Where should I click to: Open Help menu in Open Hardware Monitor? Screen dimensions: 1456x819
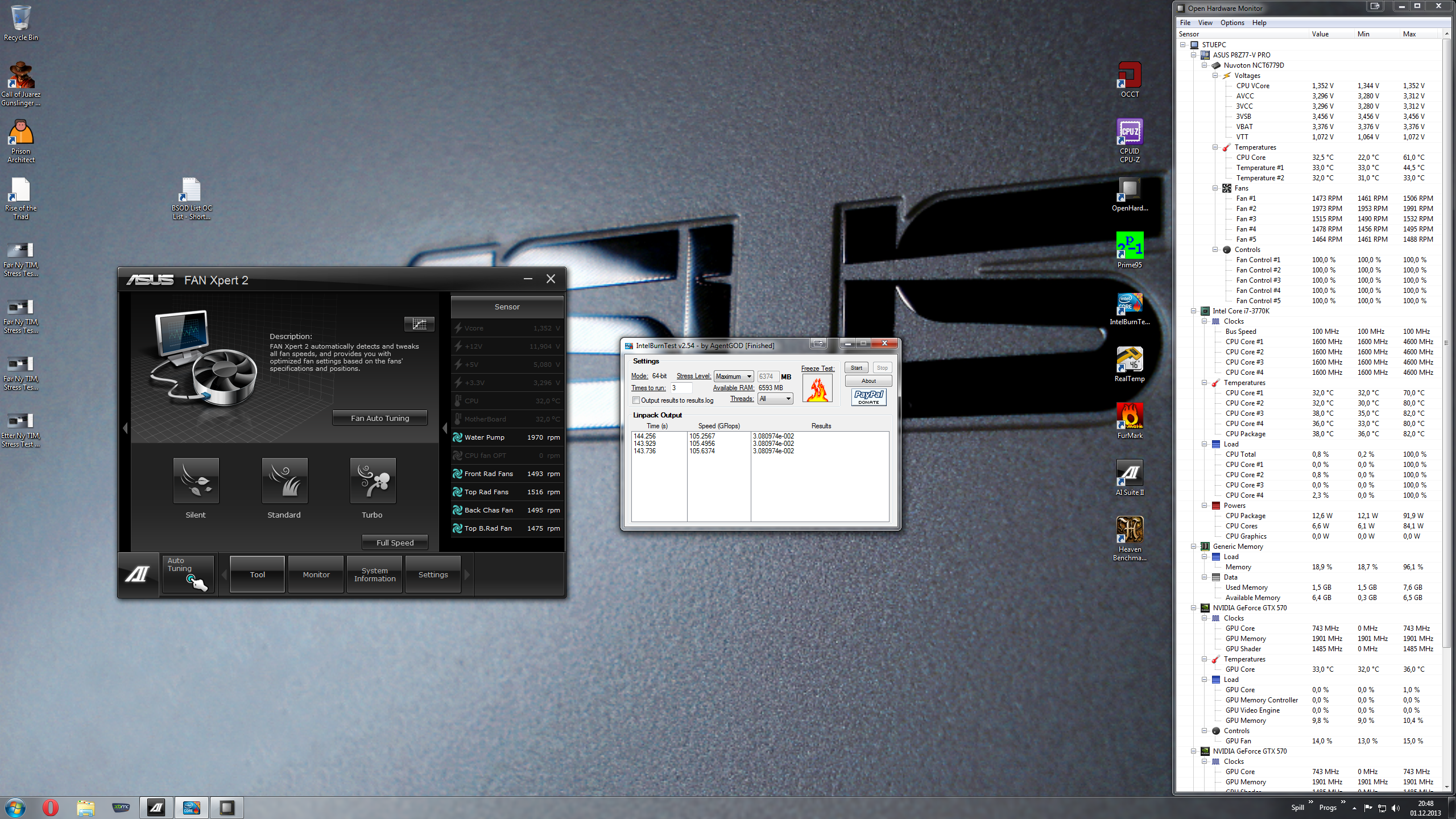[x=1259, y=23]
